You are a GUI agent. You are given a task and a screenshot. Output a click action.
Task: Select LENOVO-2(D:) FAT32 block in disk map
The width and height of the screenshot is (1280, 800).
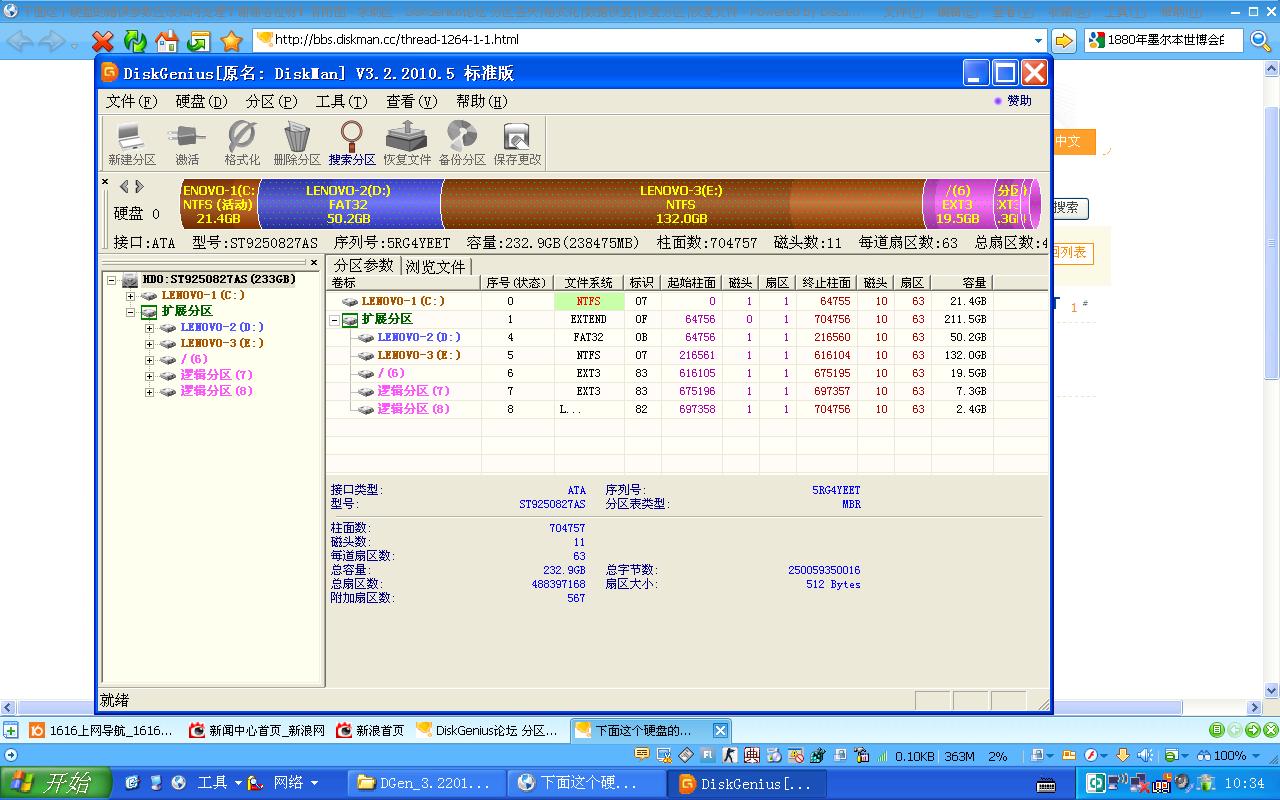coord(349,204)
